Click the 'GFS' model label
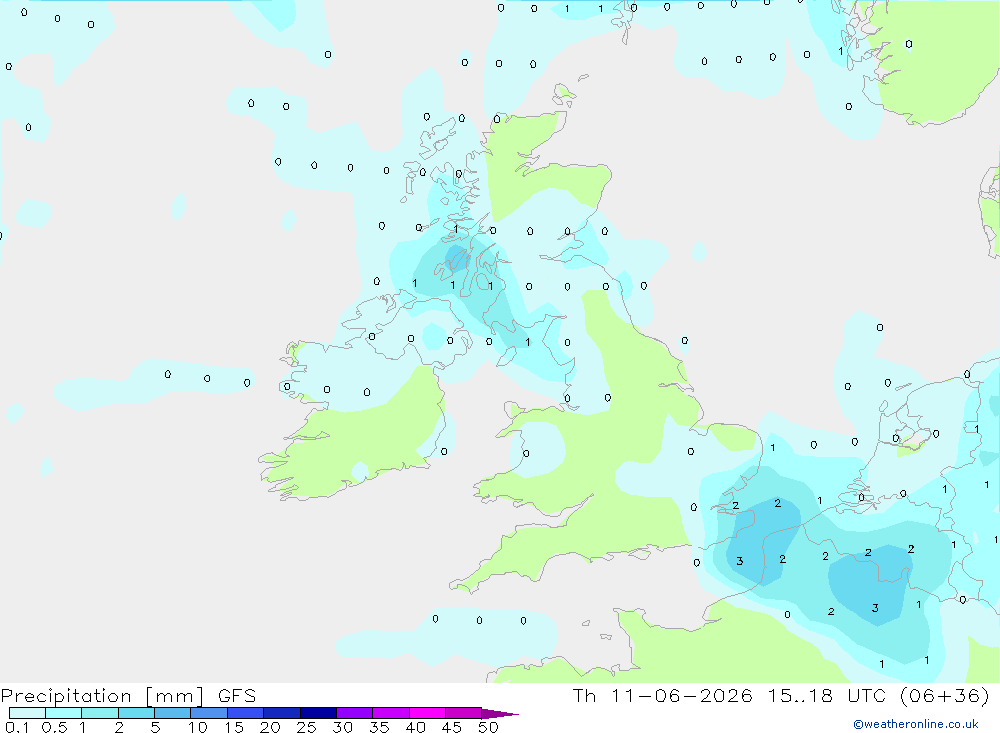Viewport: 1000px width, 733px height. pos(237,695)
